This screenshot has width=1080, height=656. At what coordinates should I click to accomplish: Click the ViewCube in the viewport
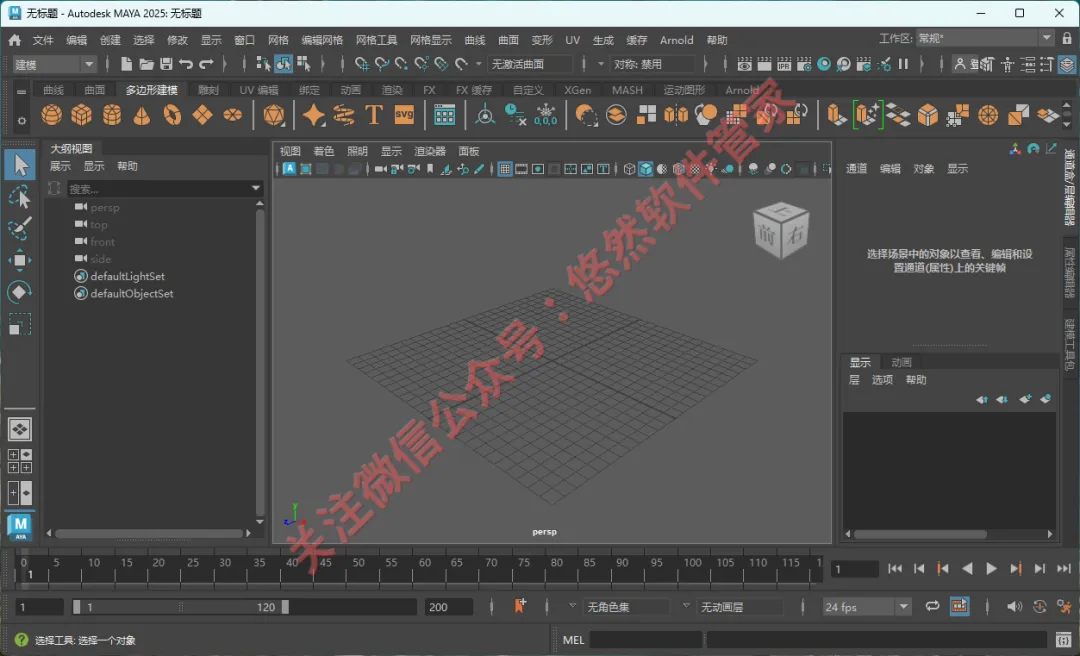click(x=781, y=231)
